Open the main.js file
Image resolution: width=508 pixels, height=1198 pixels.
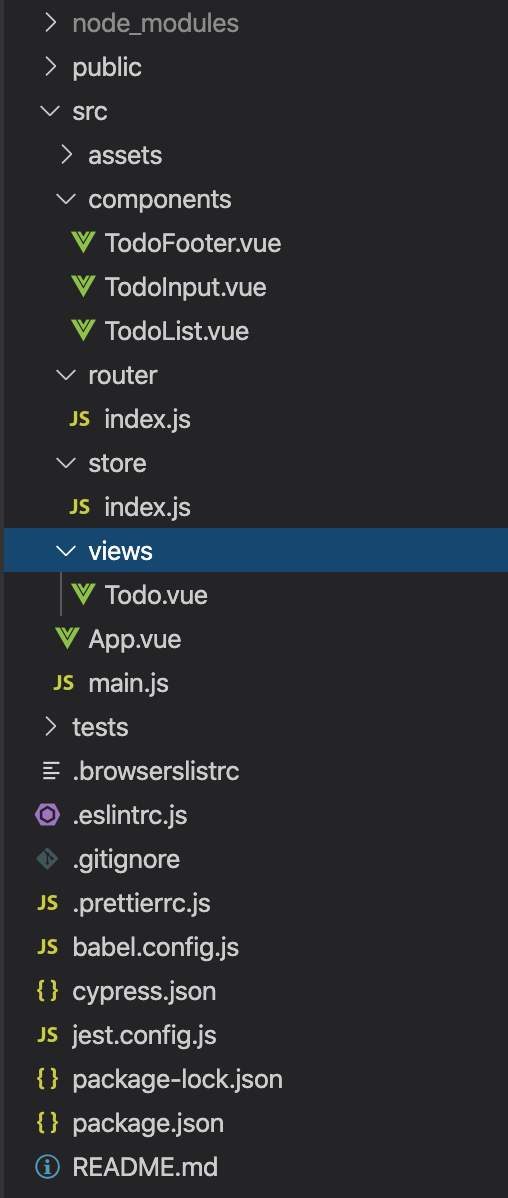[x=128, y=683]
